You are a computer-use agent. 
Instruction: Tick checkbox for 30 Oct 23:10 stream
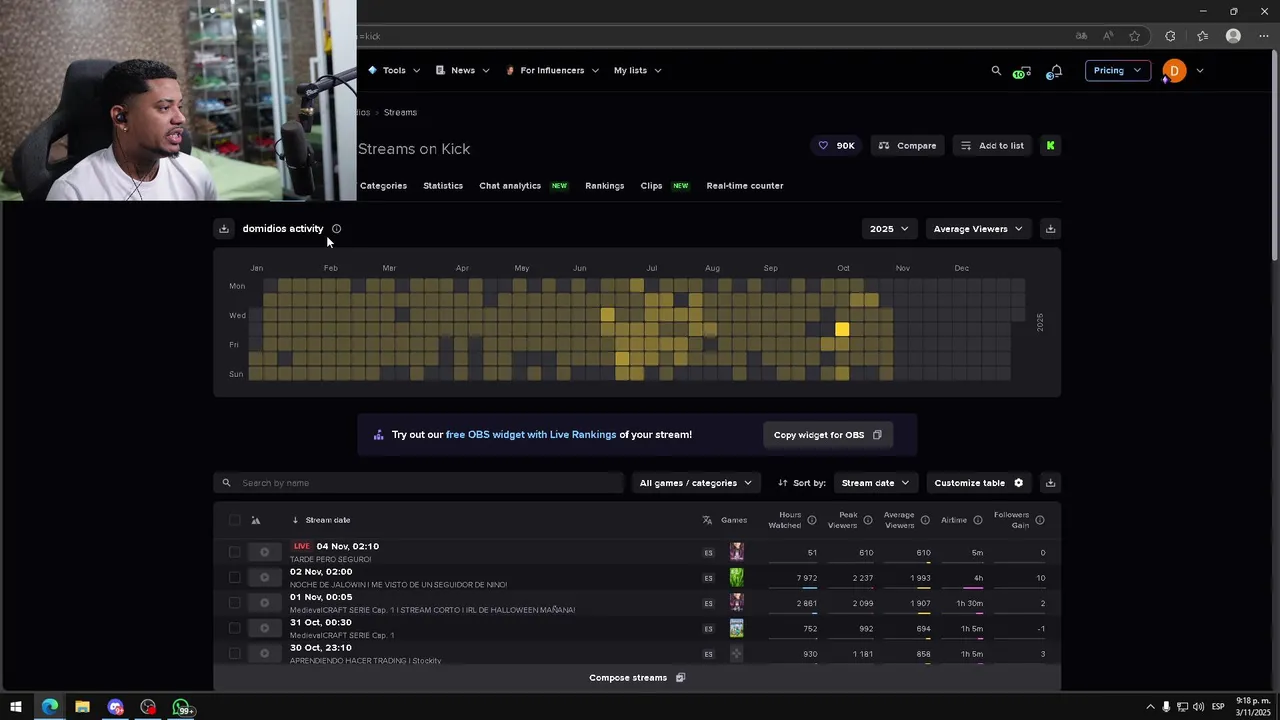coord(235,654)
